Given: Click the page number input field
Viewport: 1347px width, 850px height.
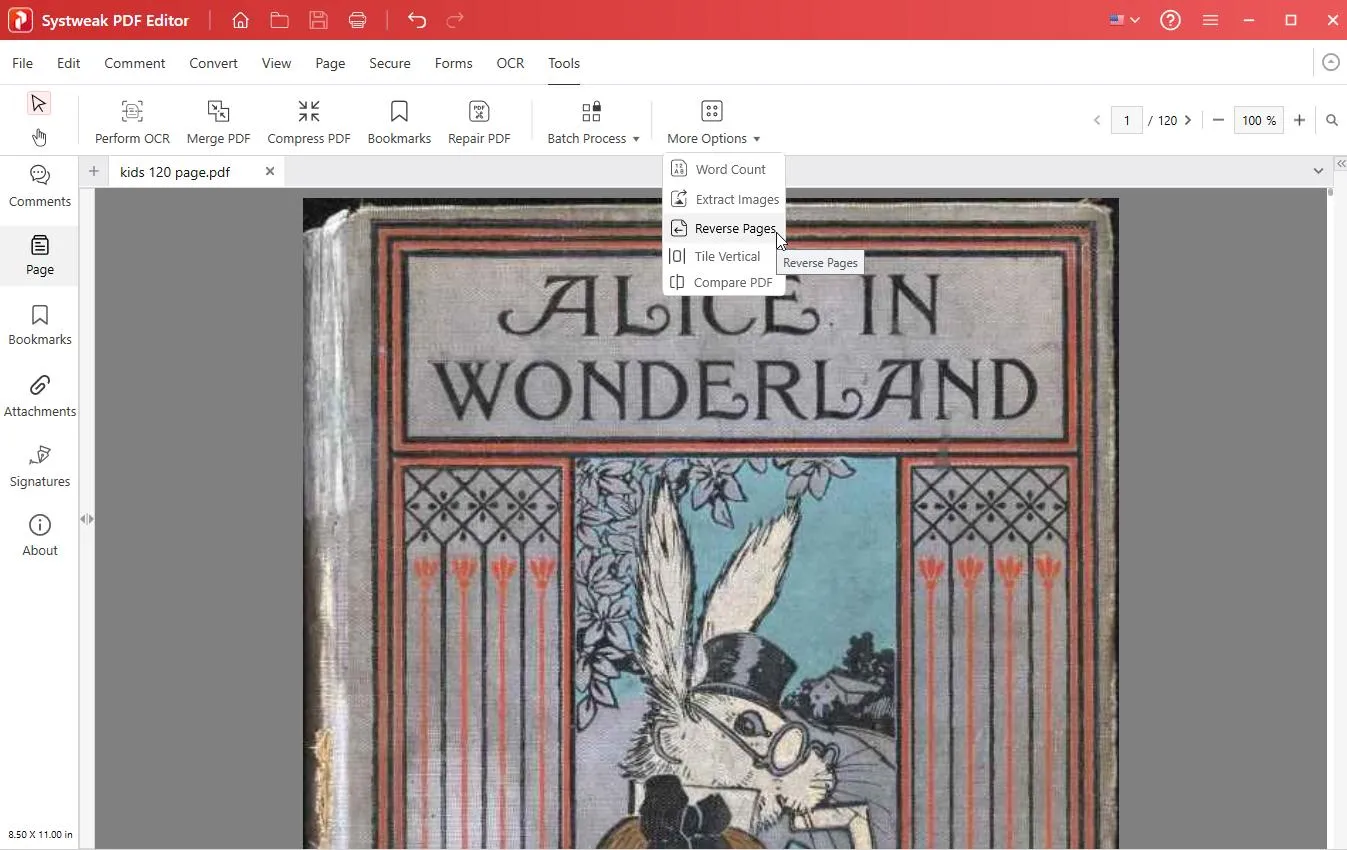Looking at the screenshot, I should pos(1127,120).
